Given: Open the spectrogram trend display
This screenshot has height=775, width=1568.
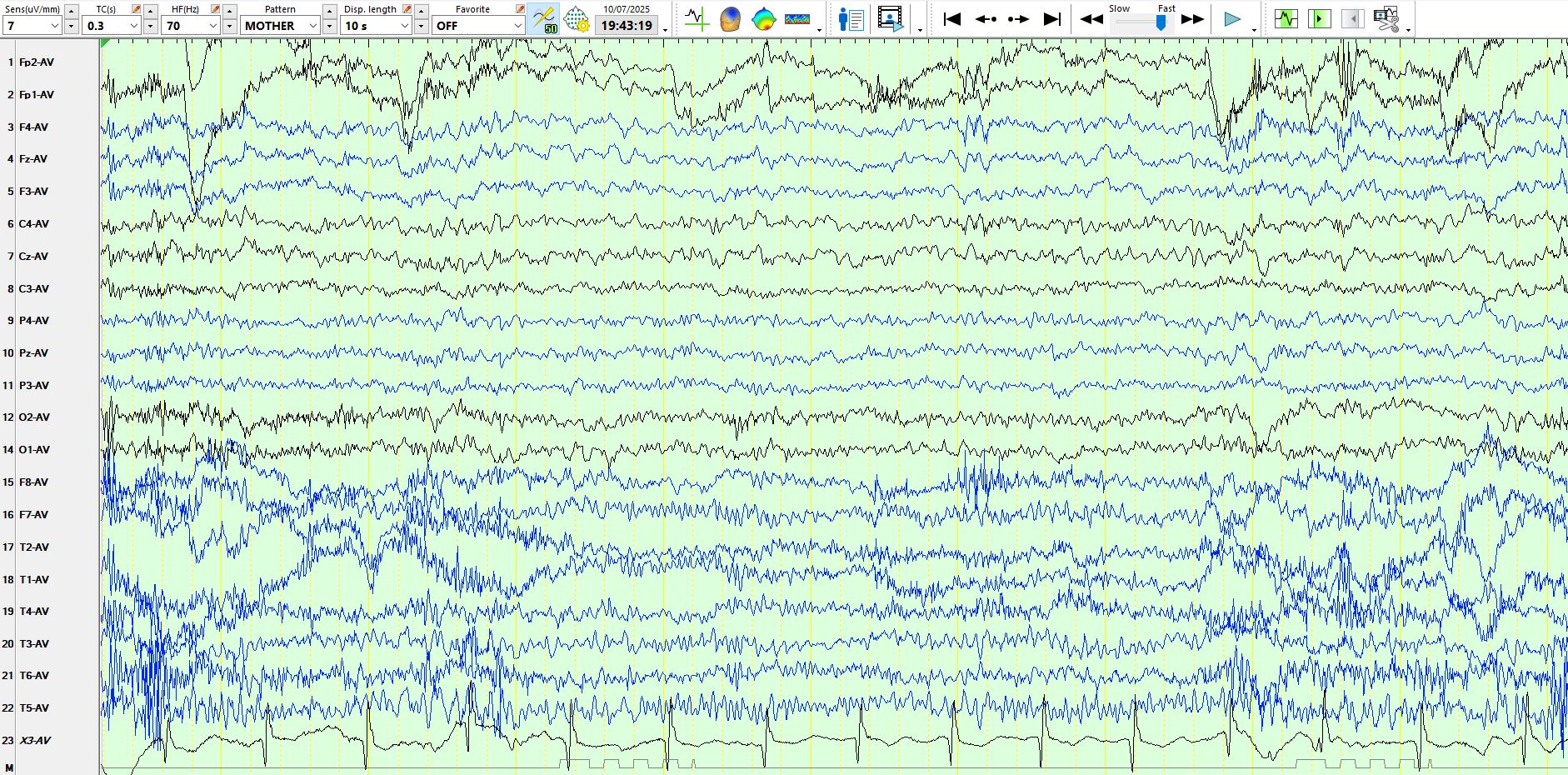Looking at the screenshot, I should (x=797, y=18).
